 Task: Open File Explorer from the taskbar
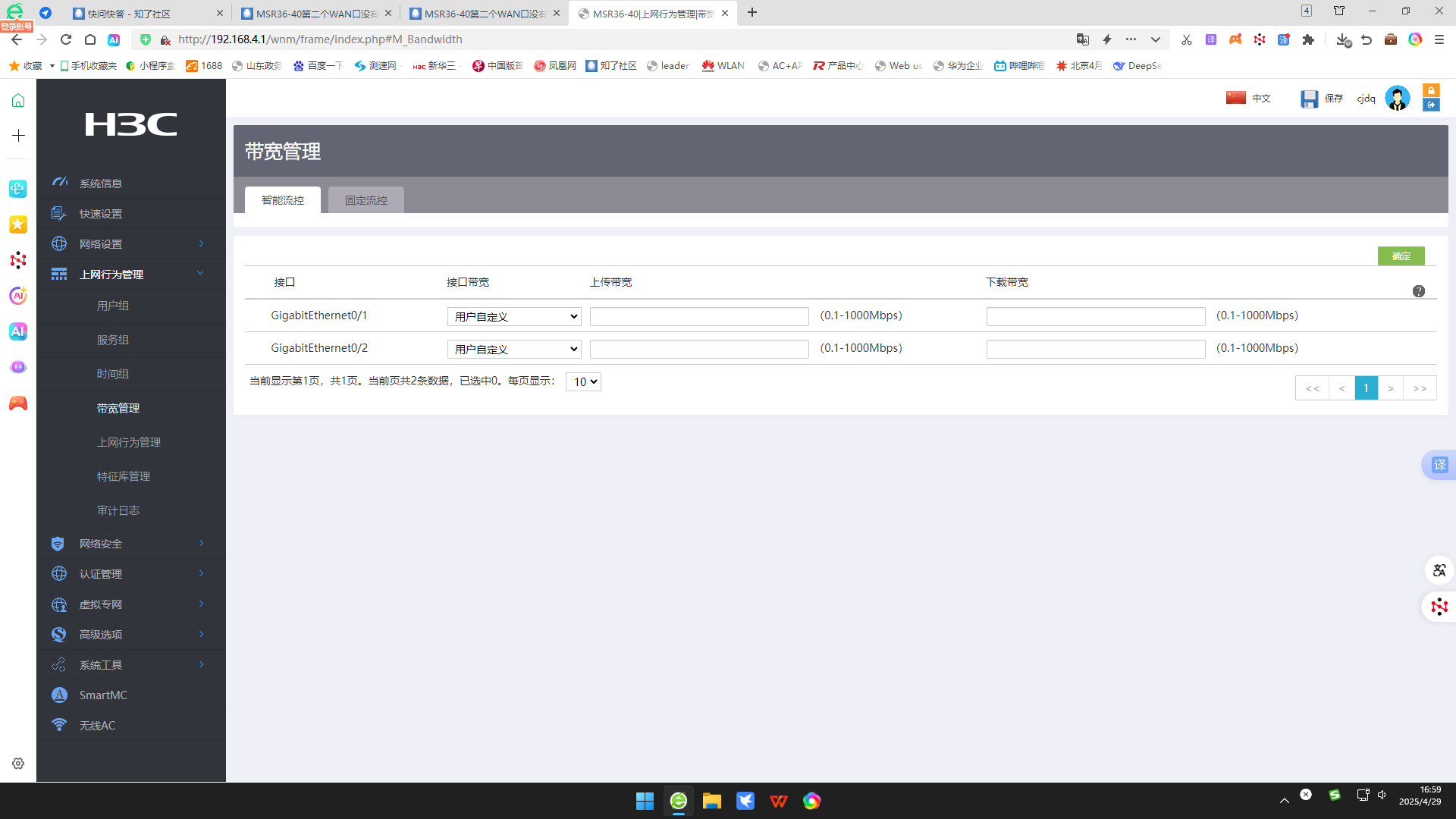coord(711,801)
